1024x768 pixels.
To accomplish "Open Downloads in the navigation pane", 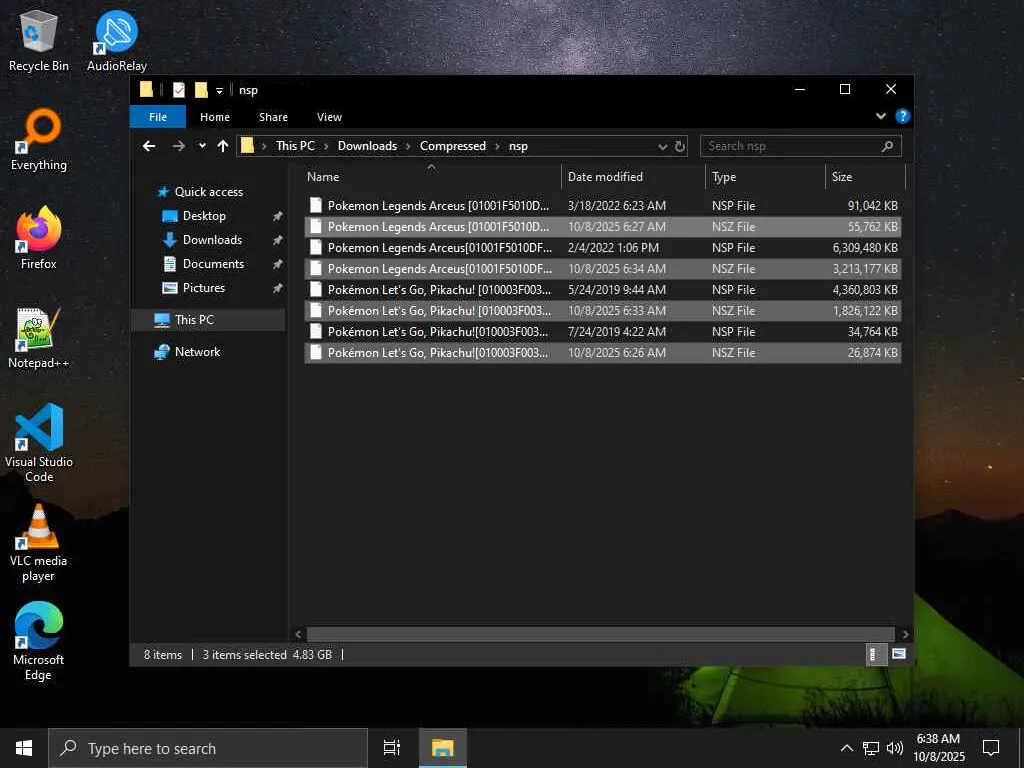I will tap(212, 240).
